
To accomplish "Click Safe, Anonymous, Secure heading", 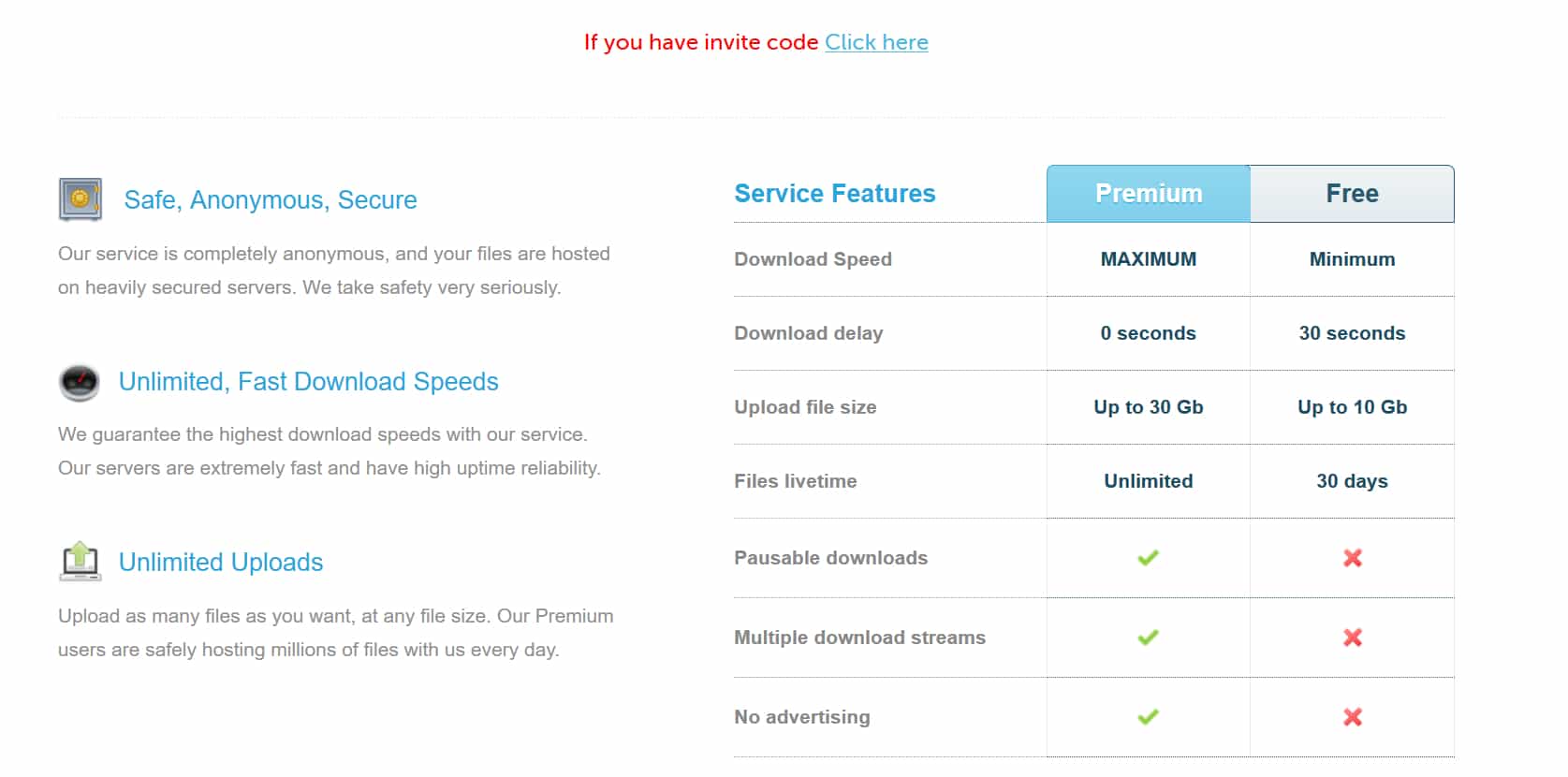I will [271, 199].
